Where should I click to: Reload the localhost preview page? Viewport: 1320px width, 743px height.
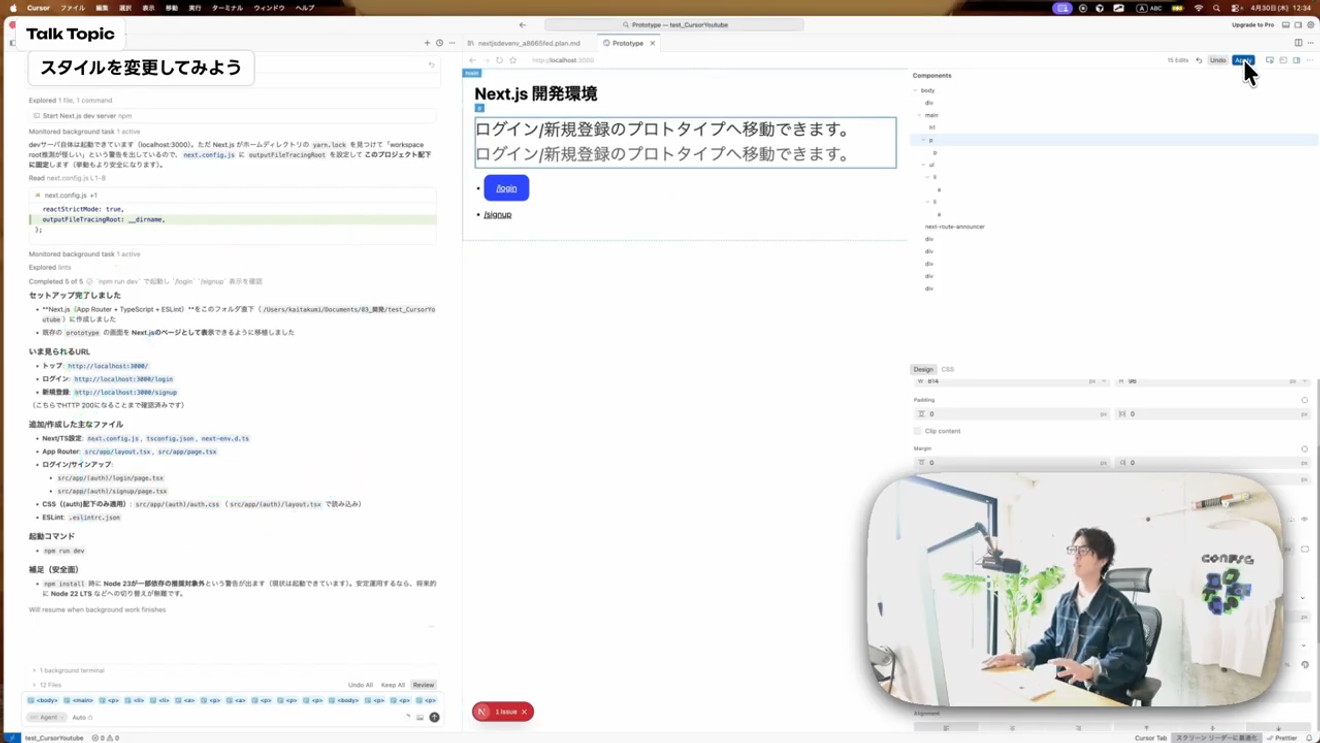499,60
